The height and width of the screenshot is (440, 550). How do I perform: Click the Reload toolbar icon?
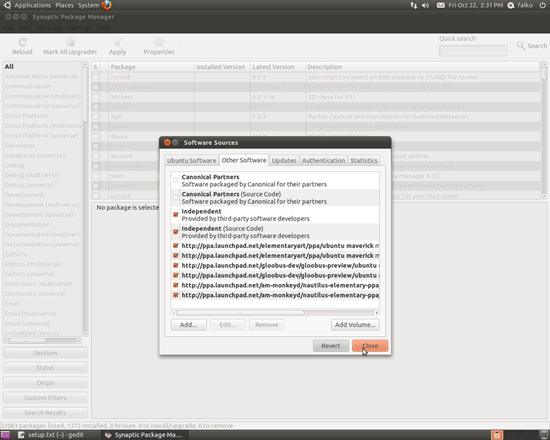pos(22,42)
